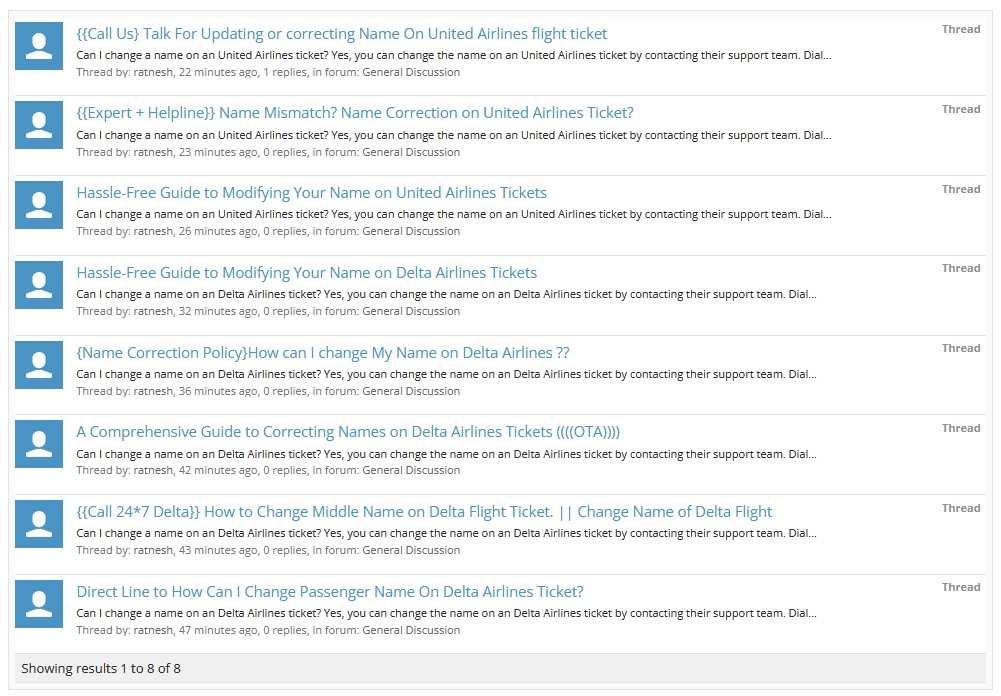
Task: Click 'Thread' label on the '{{Expert + Helpline}}' row
Action: (x=961, y=109)
